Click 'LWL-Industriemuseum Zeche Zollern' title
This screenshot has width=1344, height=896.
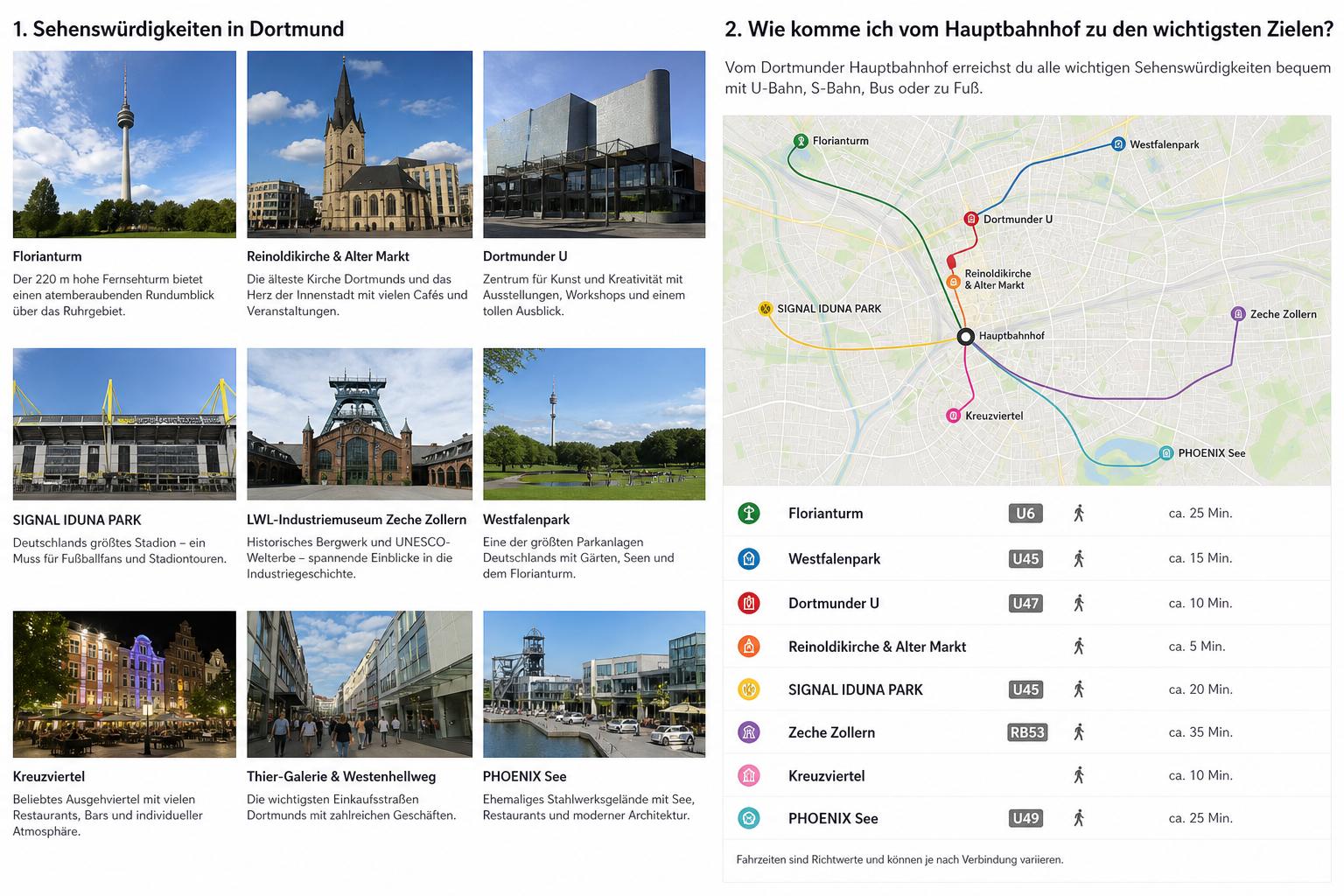coord(357,520)
